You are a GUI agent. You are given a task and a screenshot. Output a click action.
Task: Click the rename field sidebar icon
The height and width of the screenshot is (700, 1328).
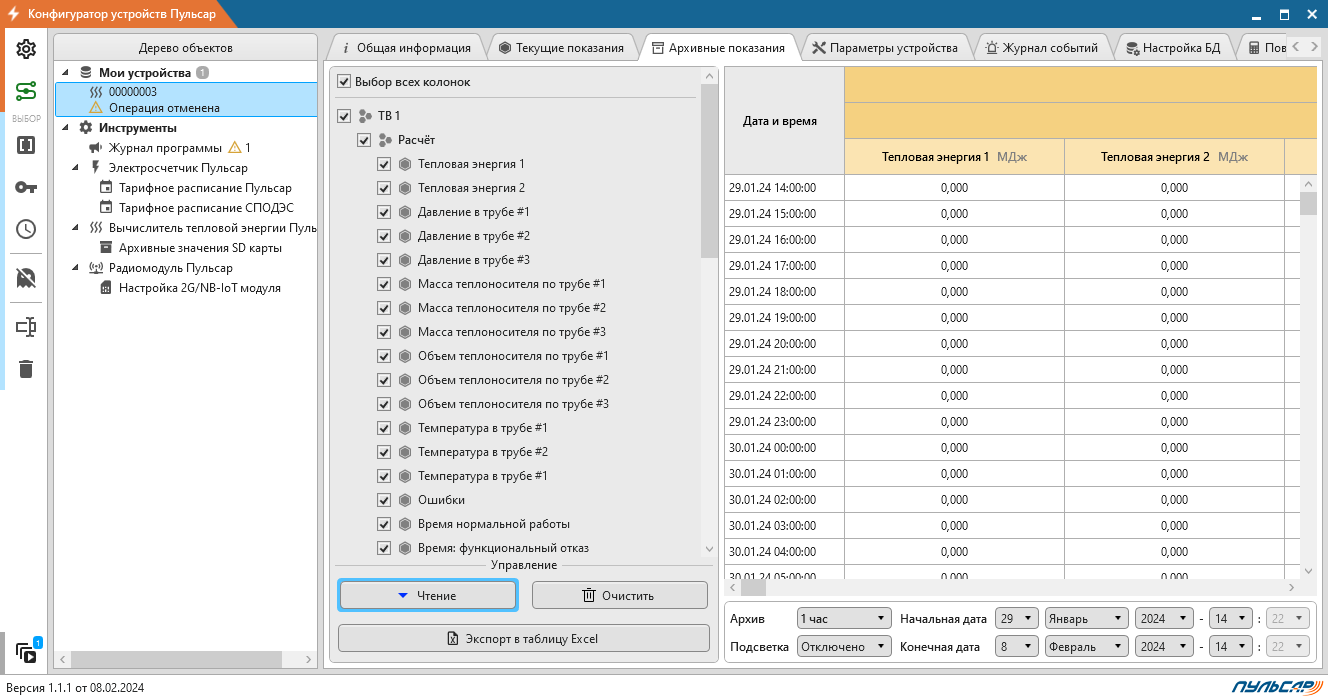coord(26,327)
